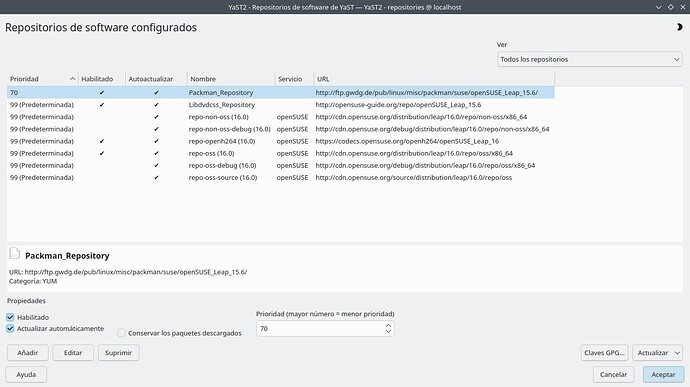This screenshot has height=387, width=690.
Task: Sort by the Servicio column header
Action: [x=294, y=79]
